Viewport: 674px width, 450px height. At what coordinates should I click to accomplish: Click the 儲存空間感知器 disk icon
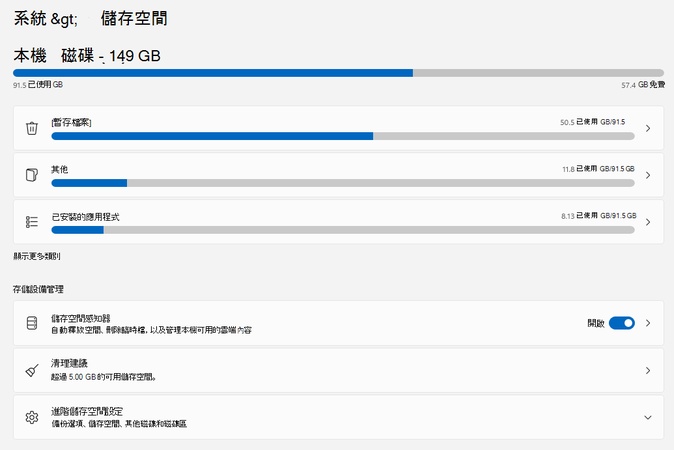[32, 323]
